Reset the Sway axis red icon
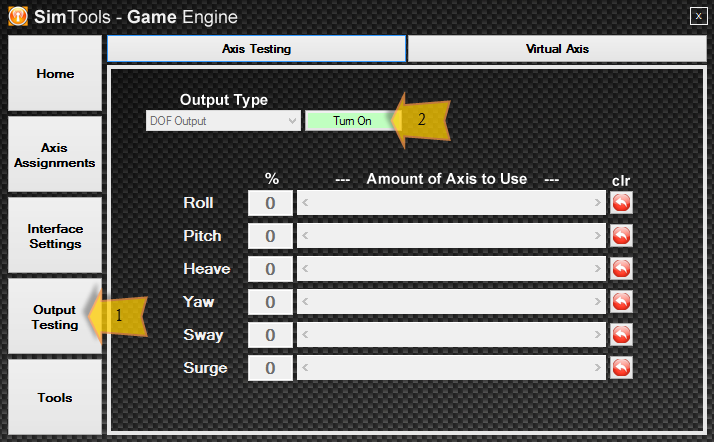 tap(621, 334)
